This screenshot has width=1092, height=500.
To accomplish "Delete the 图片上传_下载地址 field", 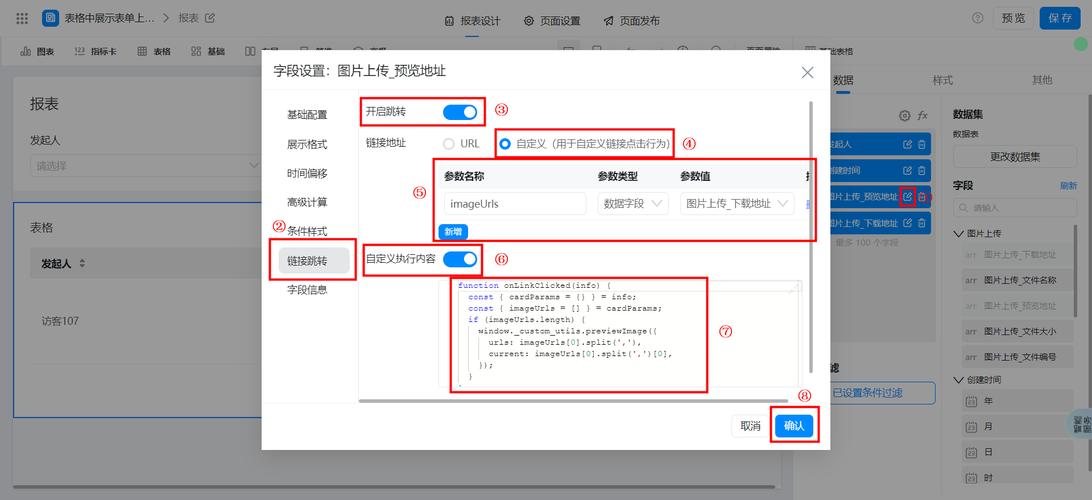I will (x=921, y=223).
